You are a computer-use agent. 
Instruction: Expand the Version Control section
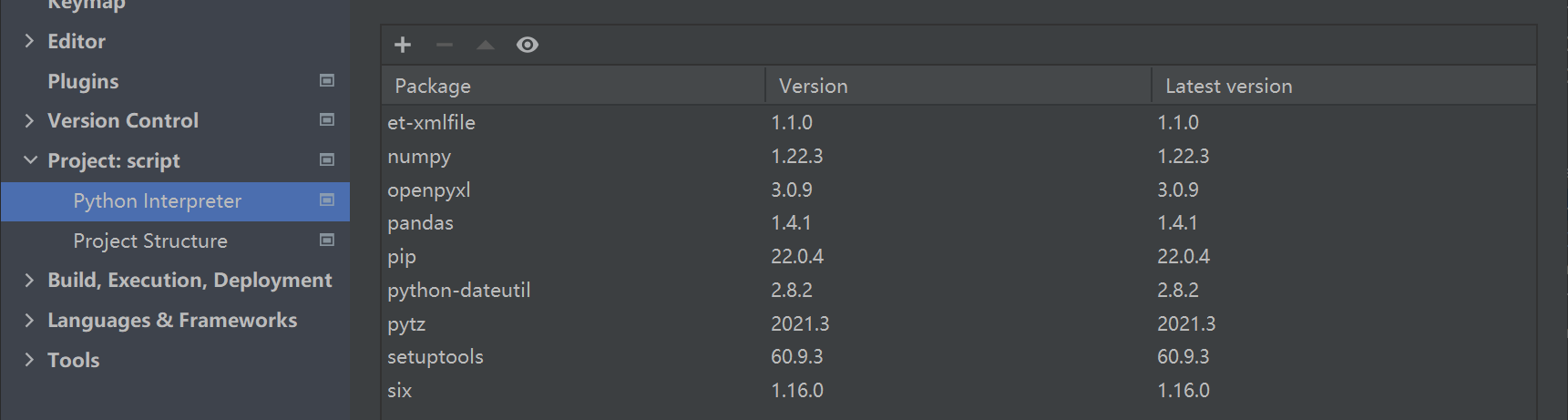point(29,120)
